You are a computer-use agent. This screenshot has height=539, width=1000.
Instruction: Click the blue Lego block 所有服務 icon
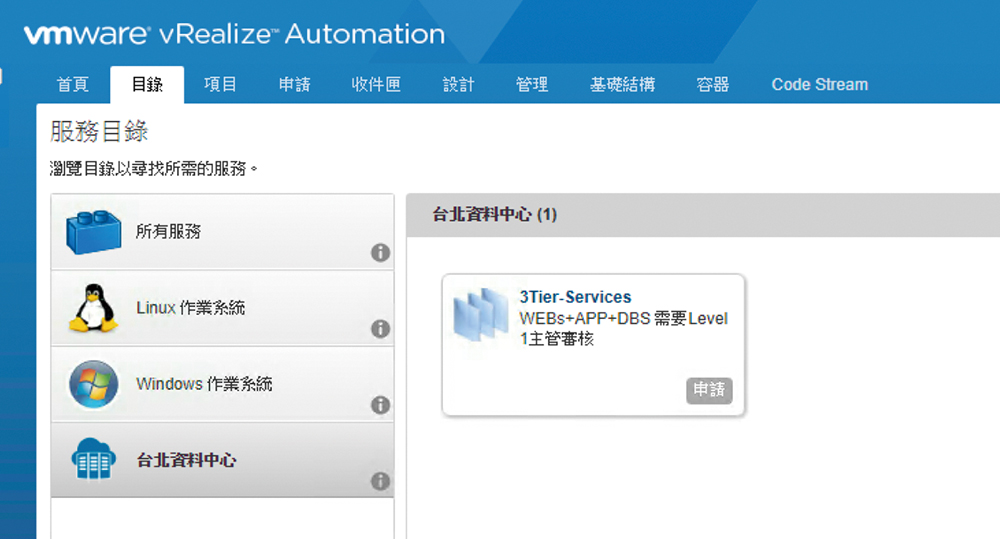(x=93, y=232)
